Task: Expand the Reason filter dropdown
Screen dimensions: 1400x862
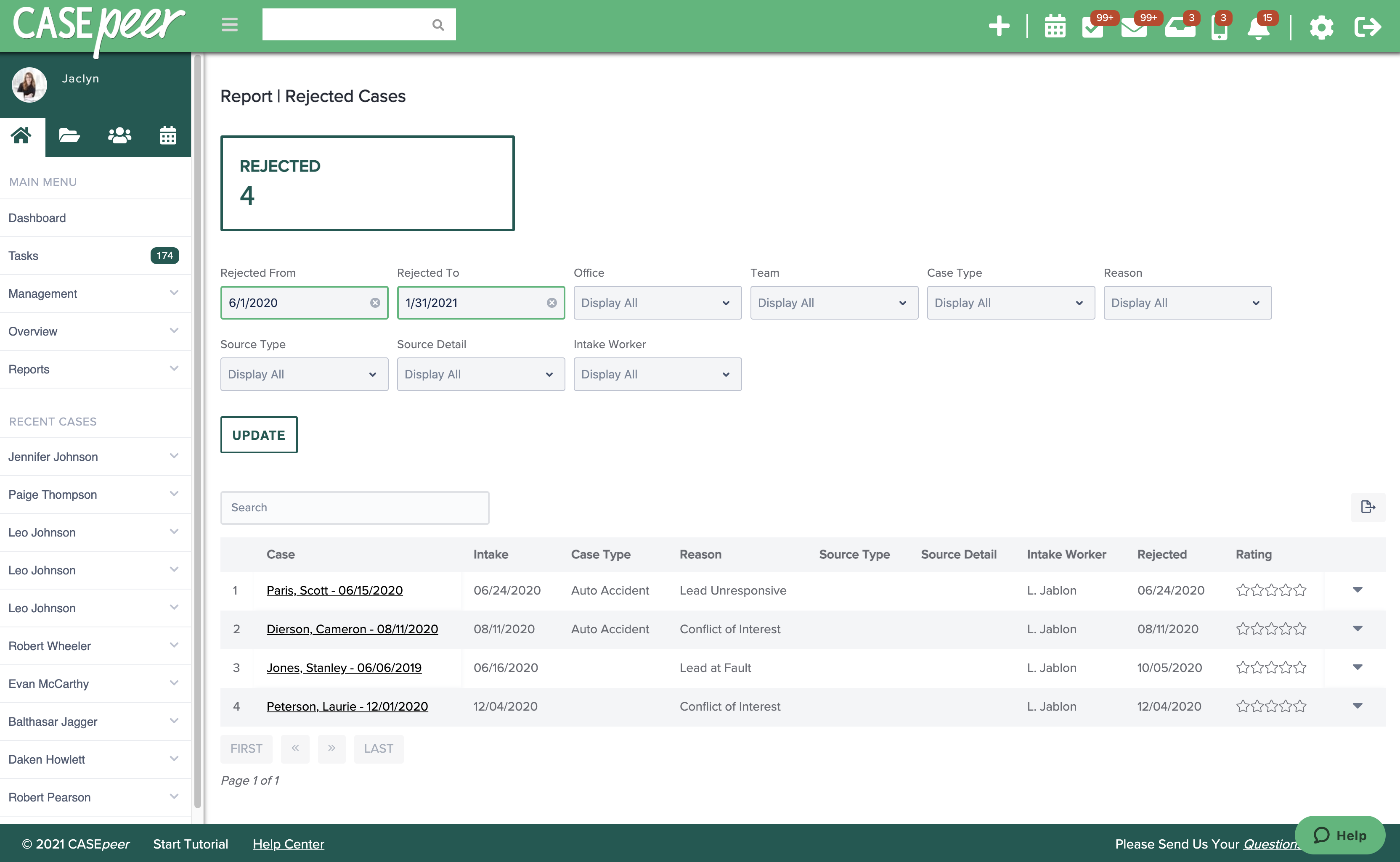Action: pyautogui.click(x=1187, y=303)
